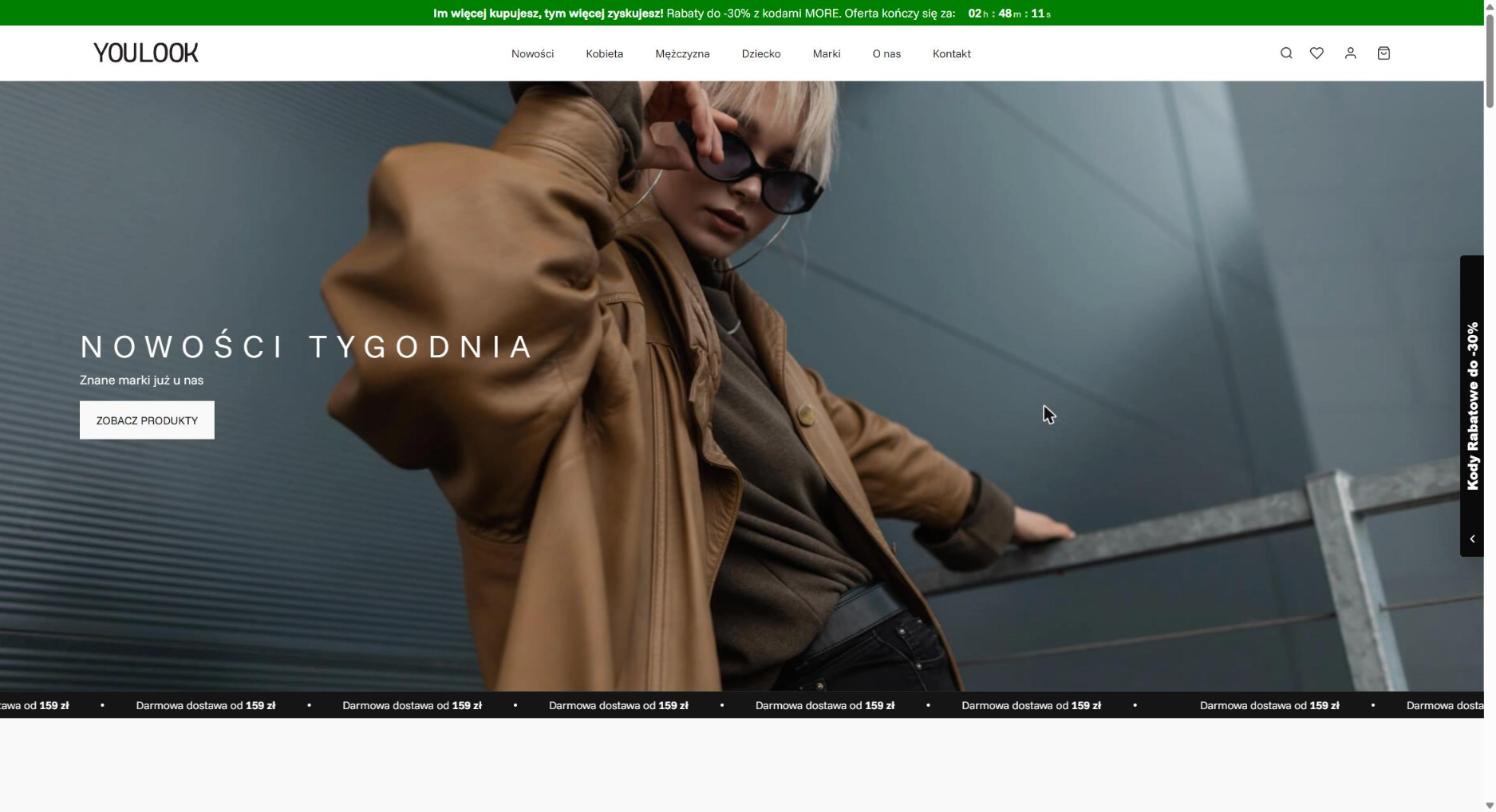Open the Marki menu
The image size is (1496, 812).
point(826,54)
